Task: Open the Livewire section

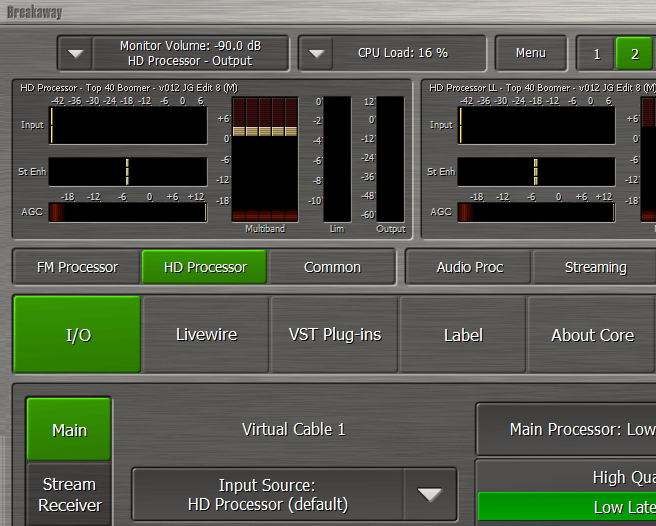Action: (x=206, y=334)
